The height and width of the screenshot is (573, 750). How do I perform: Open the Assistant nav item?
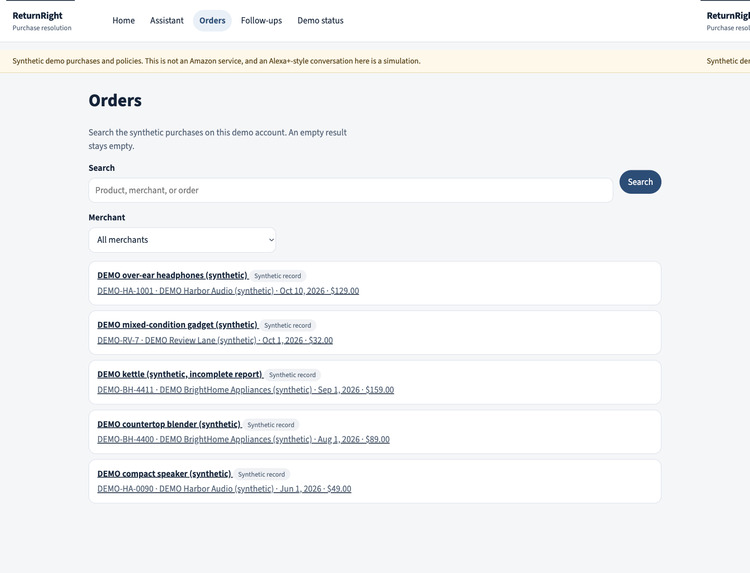pyautogui.click(x=166, y=21)
